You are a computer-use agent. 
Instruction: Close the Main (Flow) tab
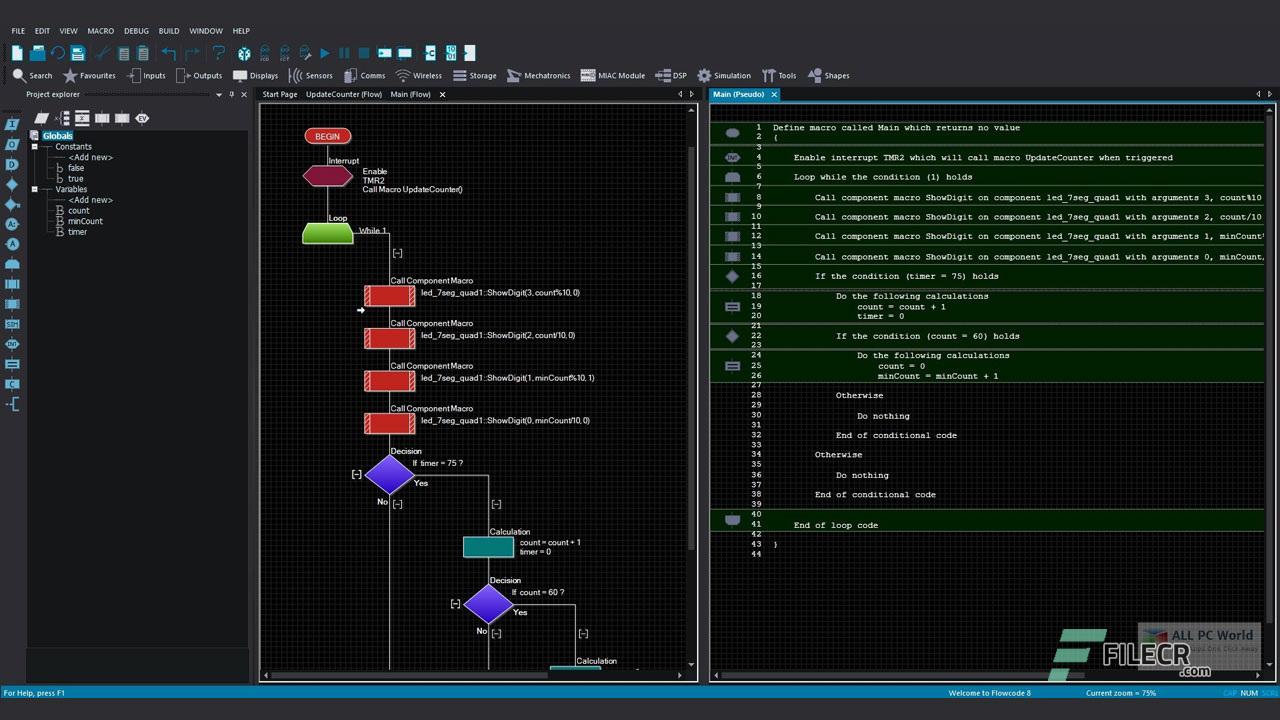pos(443,94)
